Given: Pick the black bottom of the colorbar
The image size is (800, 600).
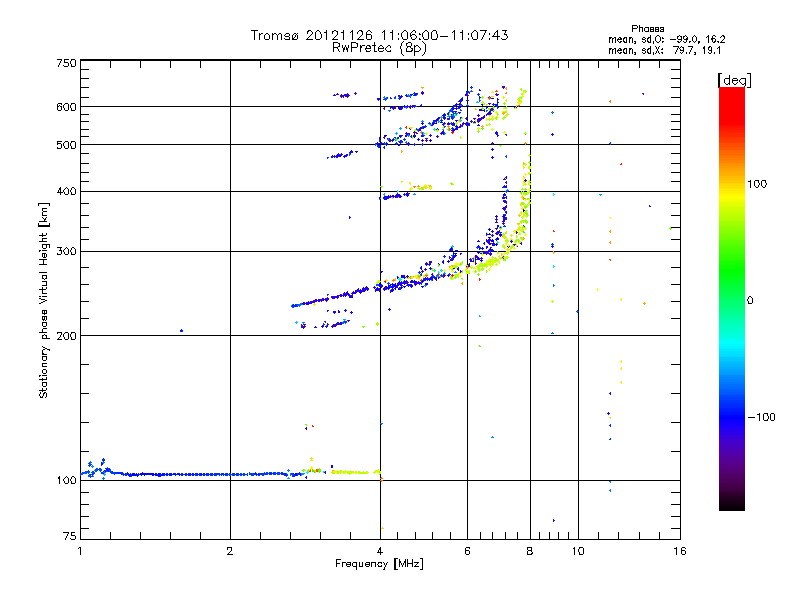Looking at the screenshot, I should tap(732, 503).
